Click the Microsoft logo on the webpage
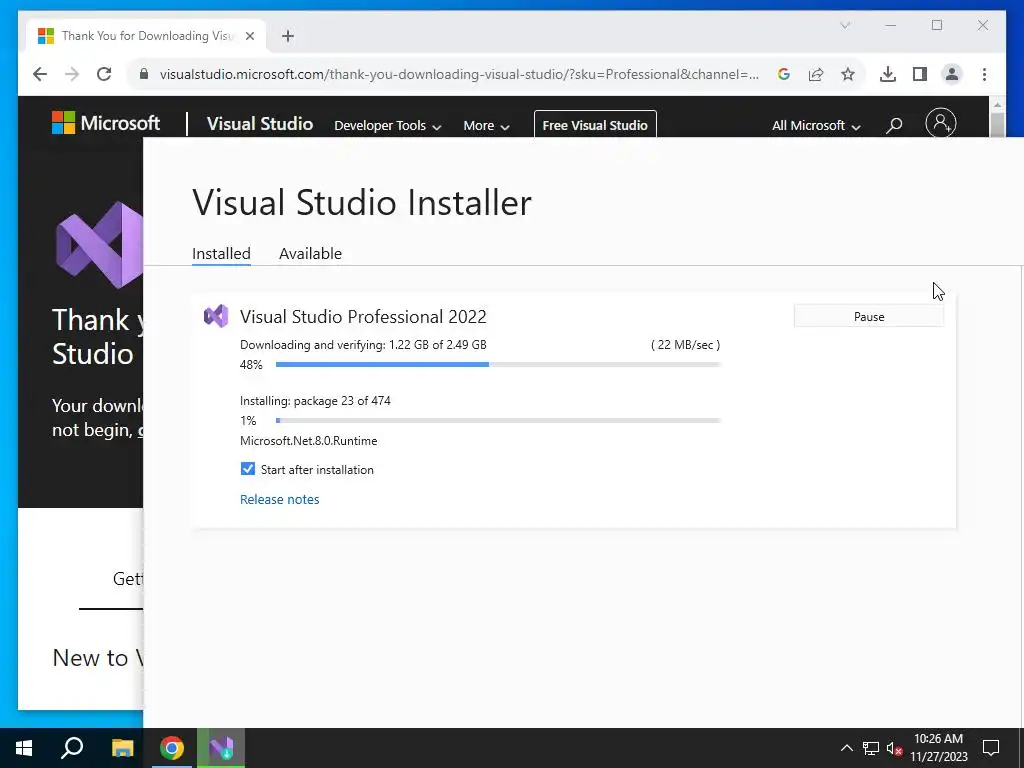 (106, 123)
